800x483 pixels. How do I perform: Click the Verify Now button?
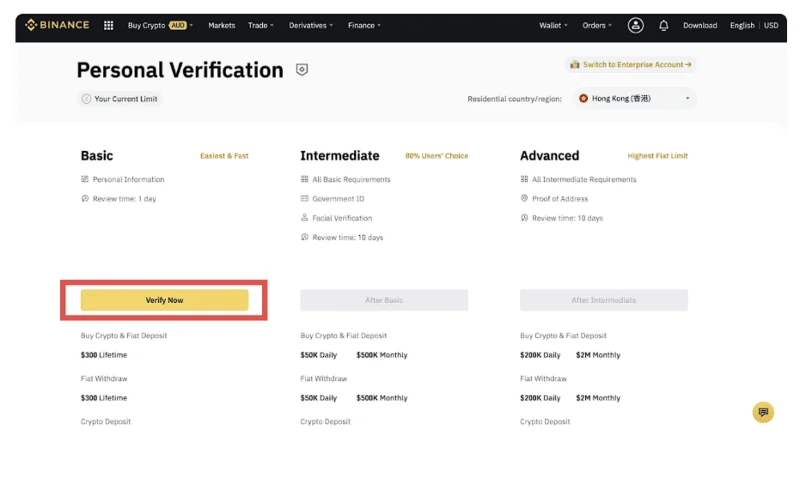tap(164, 300)
